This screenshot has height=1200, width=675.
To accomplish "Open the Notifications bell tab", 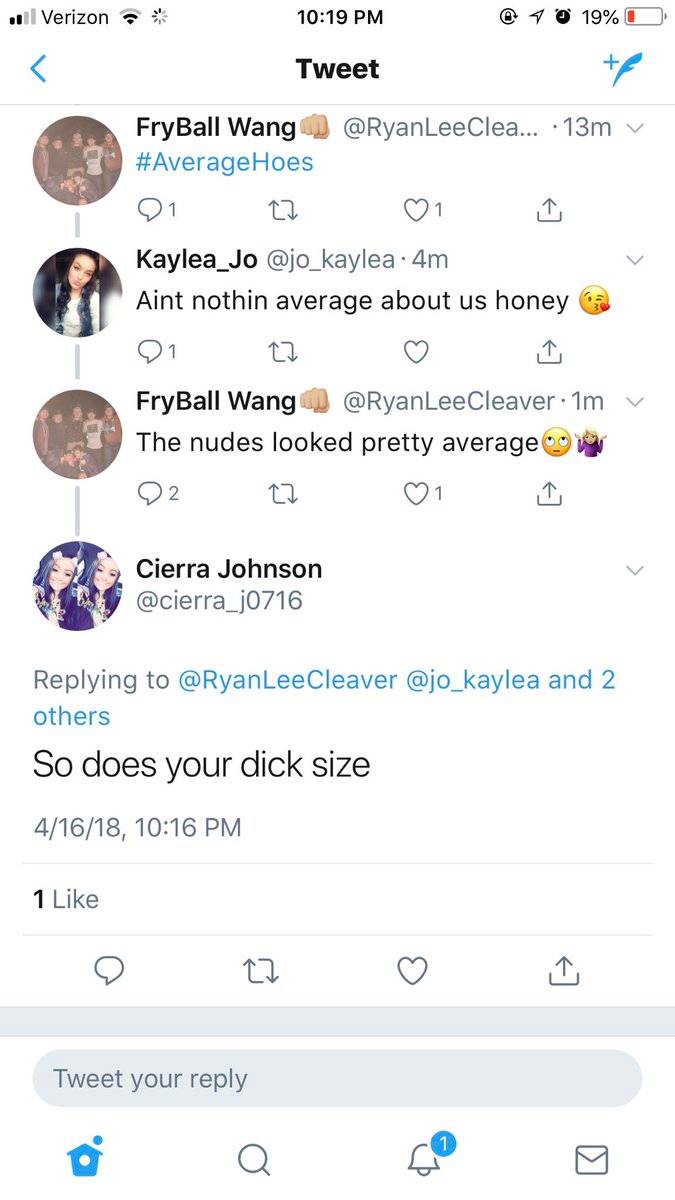I will pos(426,1157).
